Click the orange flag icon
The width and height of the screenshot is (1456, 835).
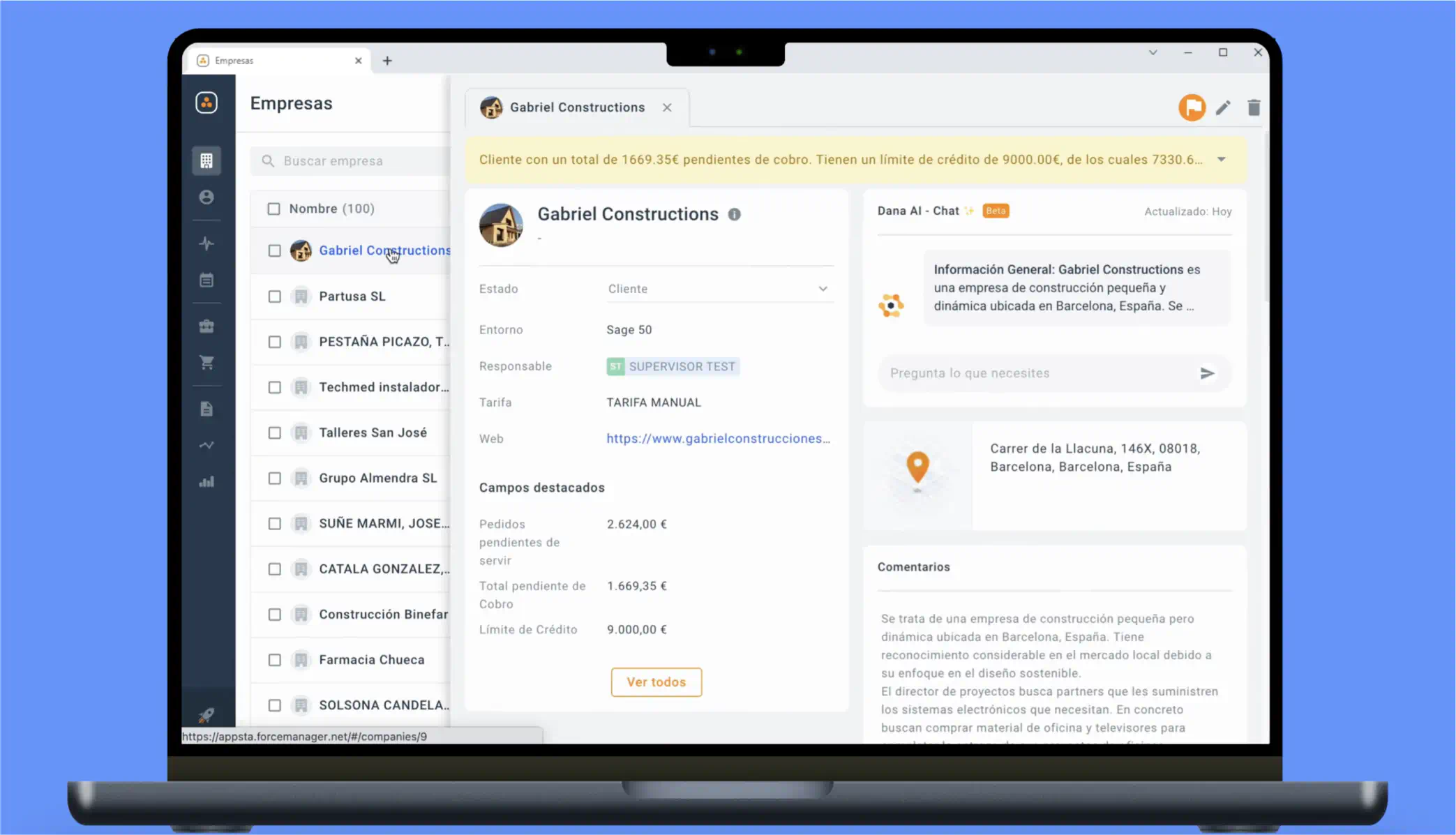pos(1192,107)
